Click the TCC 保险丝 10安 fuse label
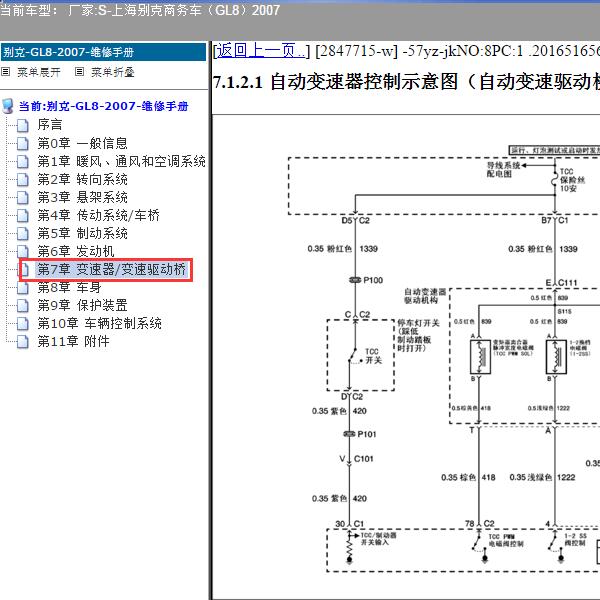The image size is (600, 600). click(572, 180)
